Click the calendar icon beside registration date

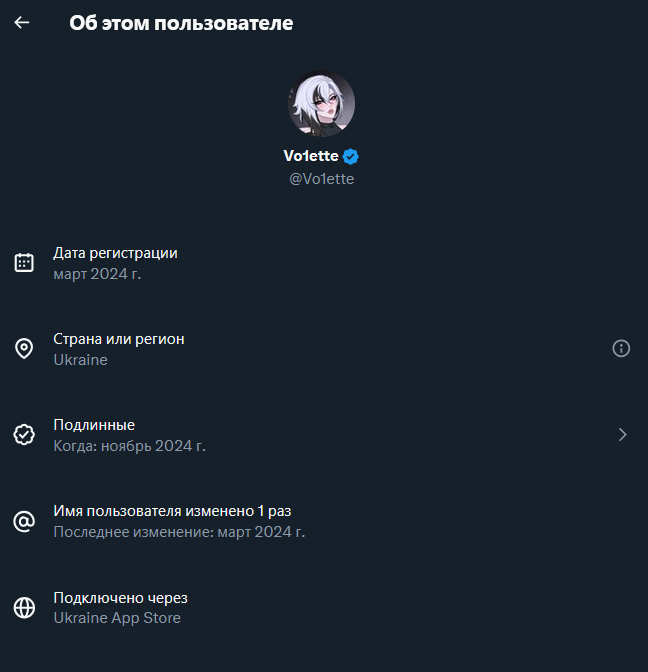[24, 263]
